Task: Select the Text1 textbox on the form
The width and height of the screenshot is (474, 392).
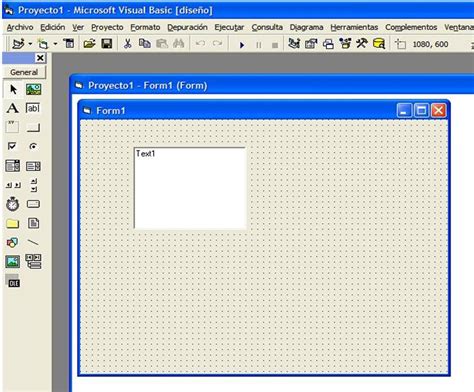Action: click(x=190, y=188)
